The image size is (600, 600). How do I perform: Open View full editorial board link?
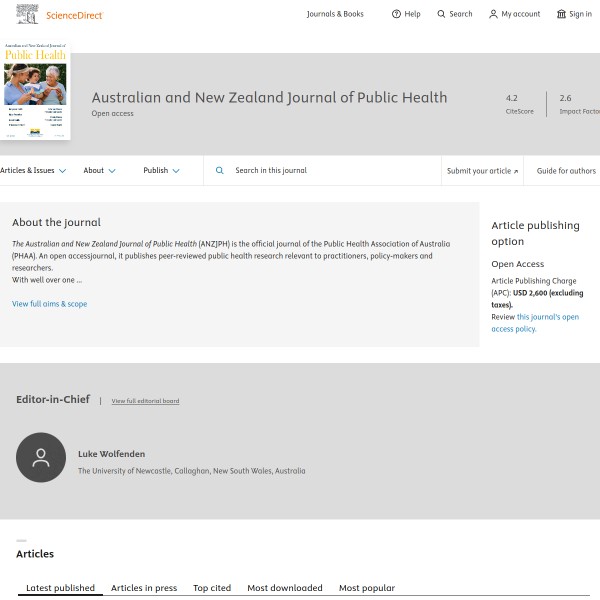tap(145, 401)
